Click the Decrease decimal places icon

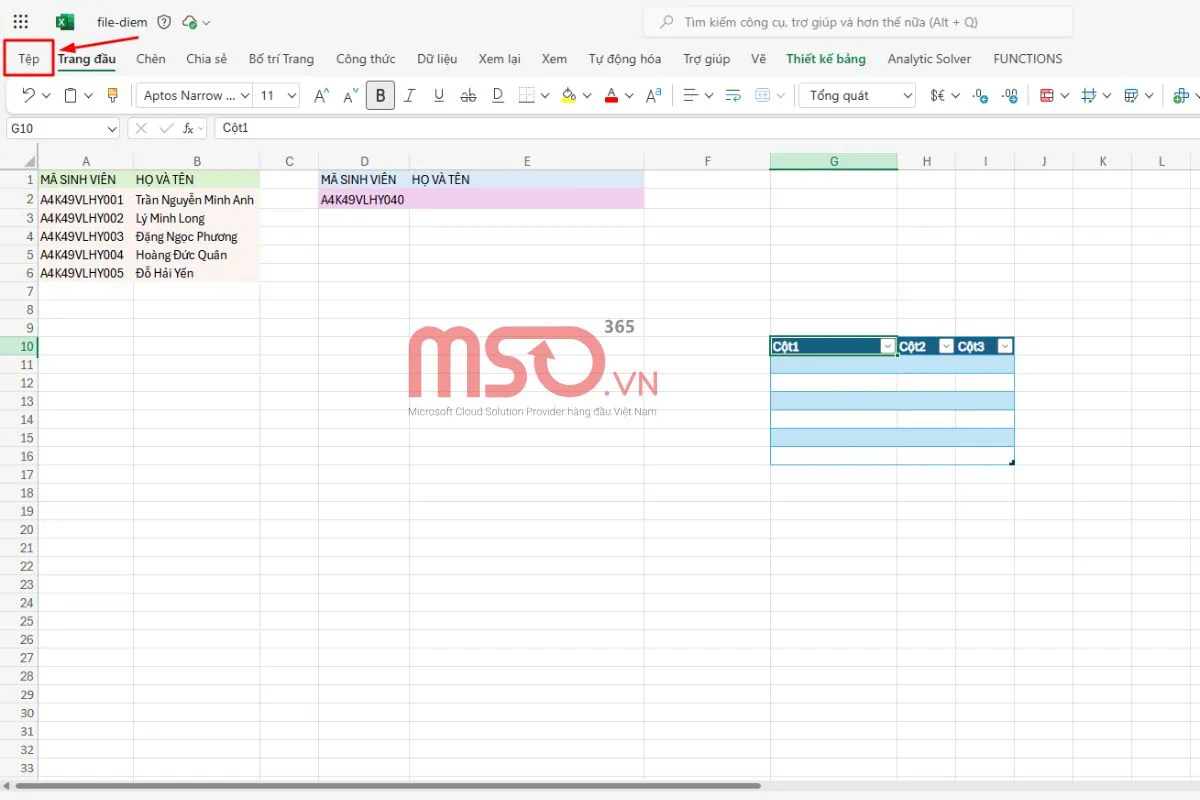[1010, 96]
